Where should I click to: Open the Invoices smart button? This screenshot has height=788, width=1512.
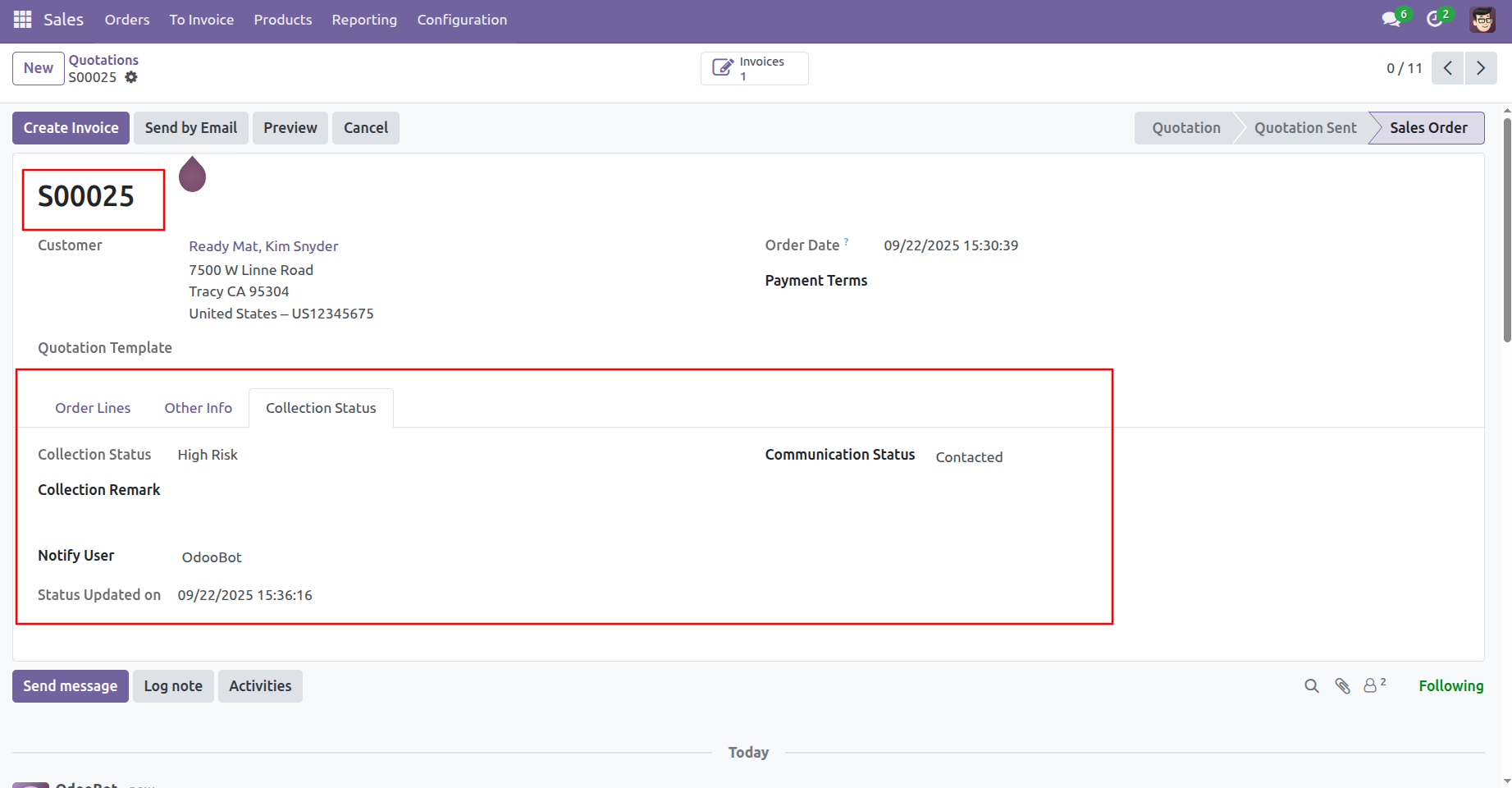(754, 68)
